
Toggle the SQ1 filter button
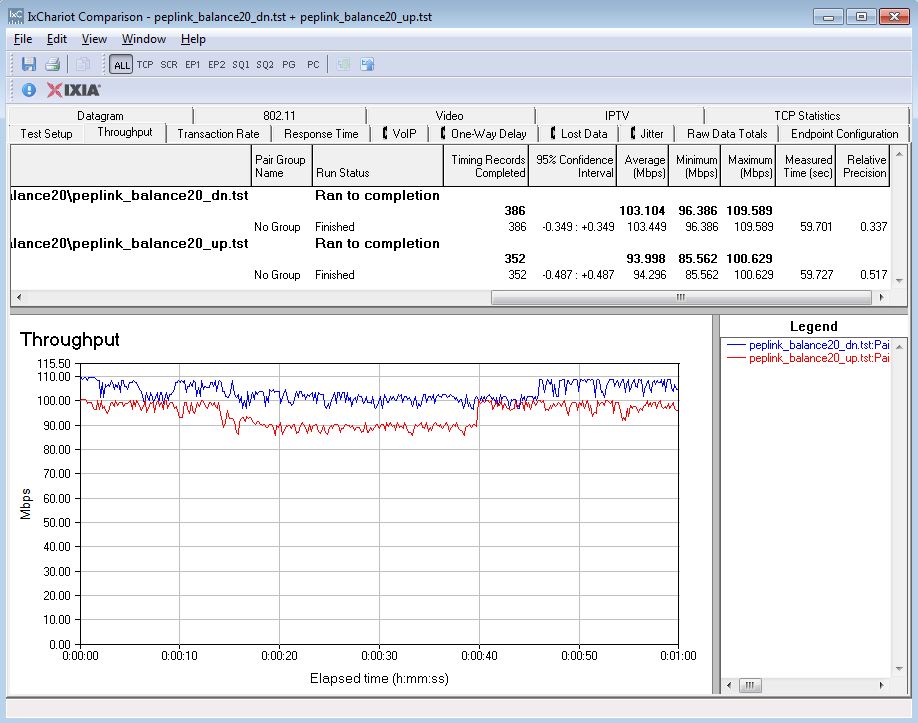241,64
